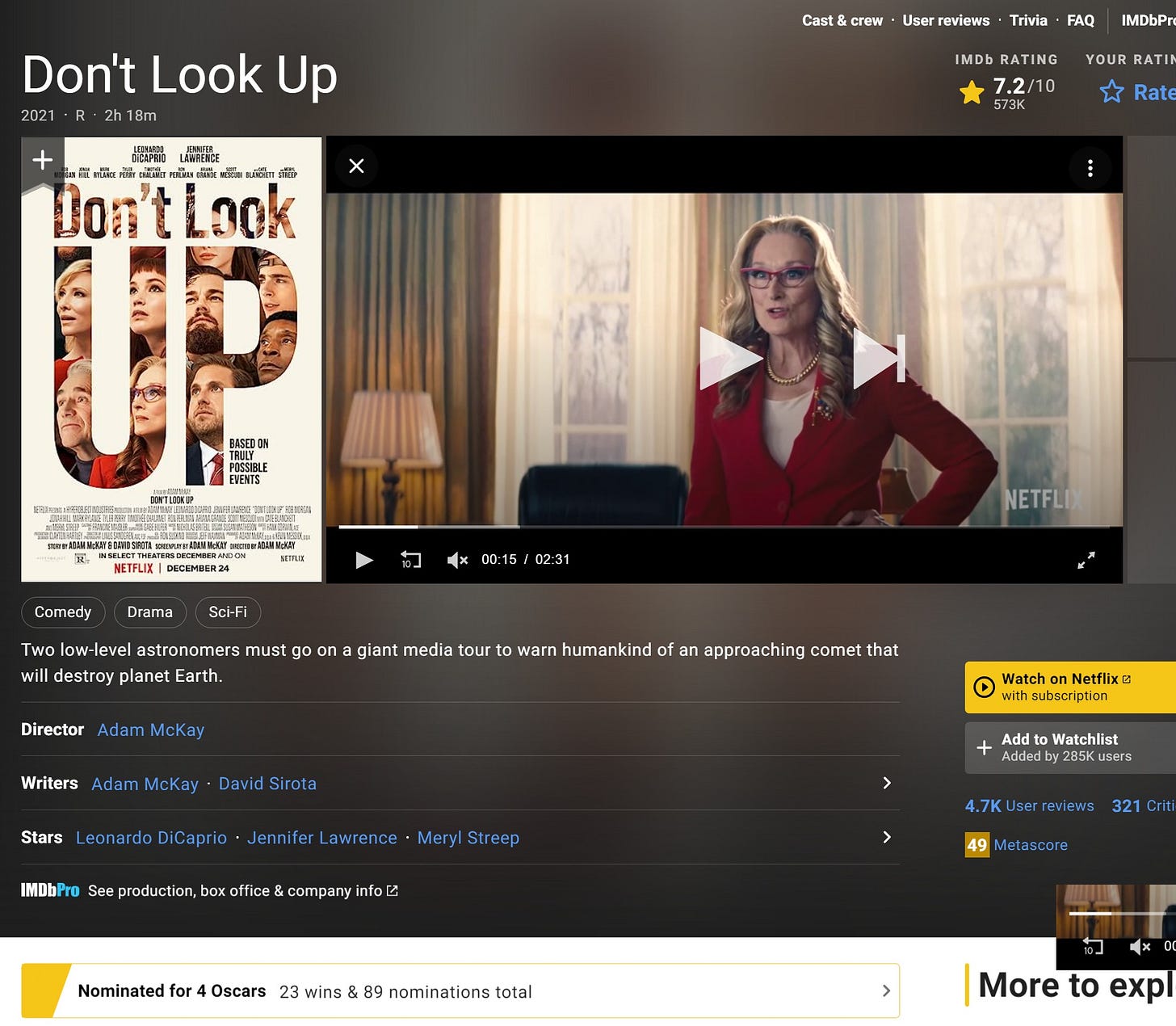The image size is (1176, 1026).
Task: Play trailer from control bar play icon
Action: pyautogui.click(x=364, y=560)
